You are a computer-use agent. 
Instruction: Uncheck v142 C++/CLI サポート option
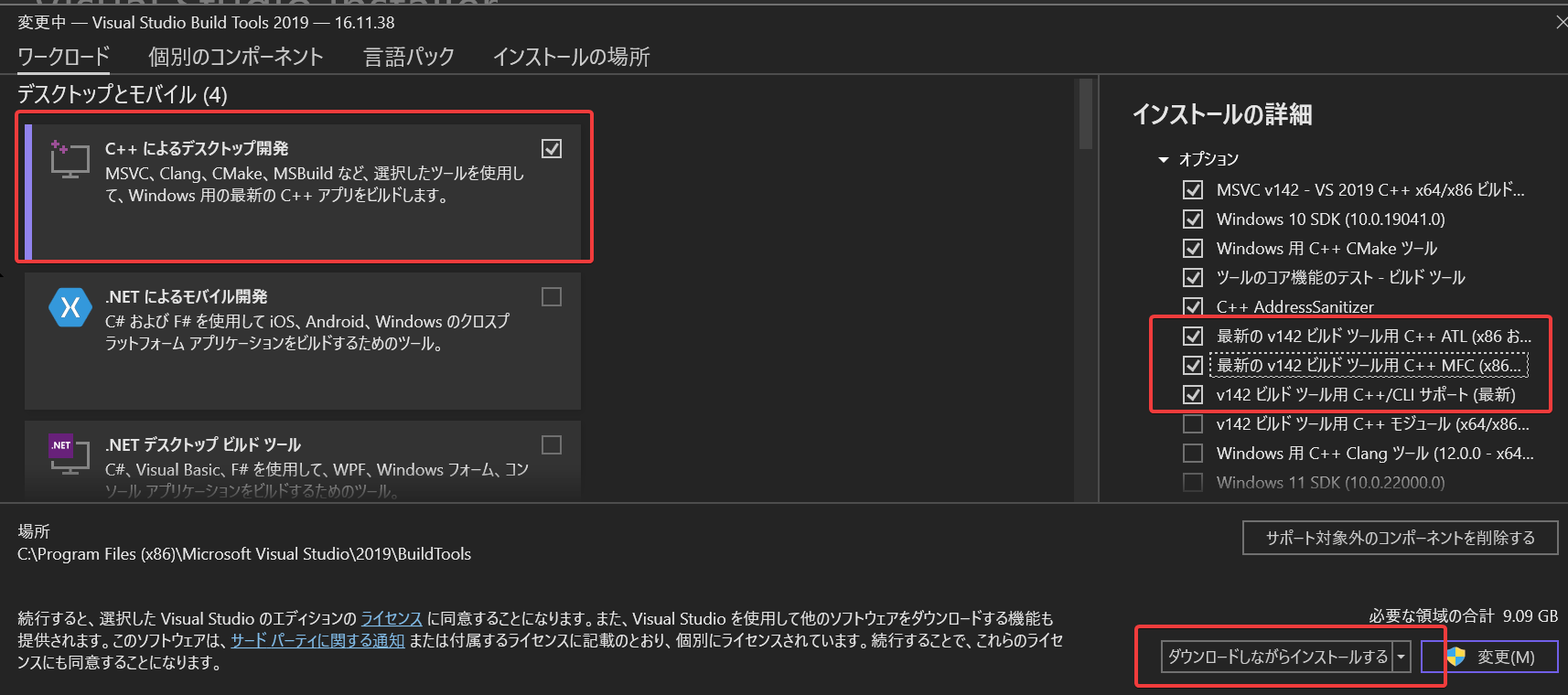tap(1193, 394)
